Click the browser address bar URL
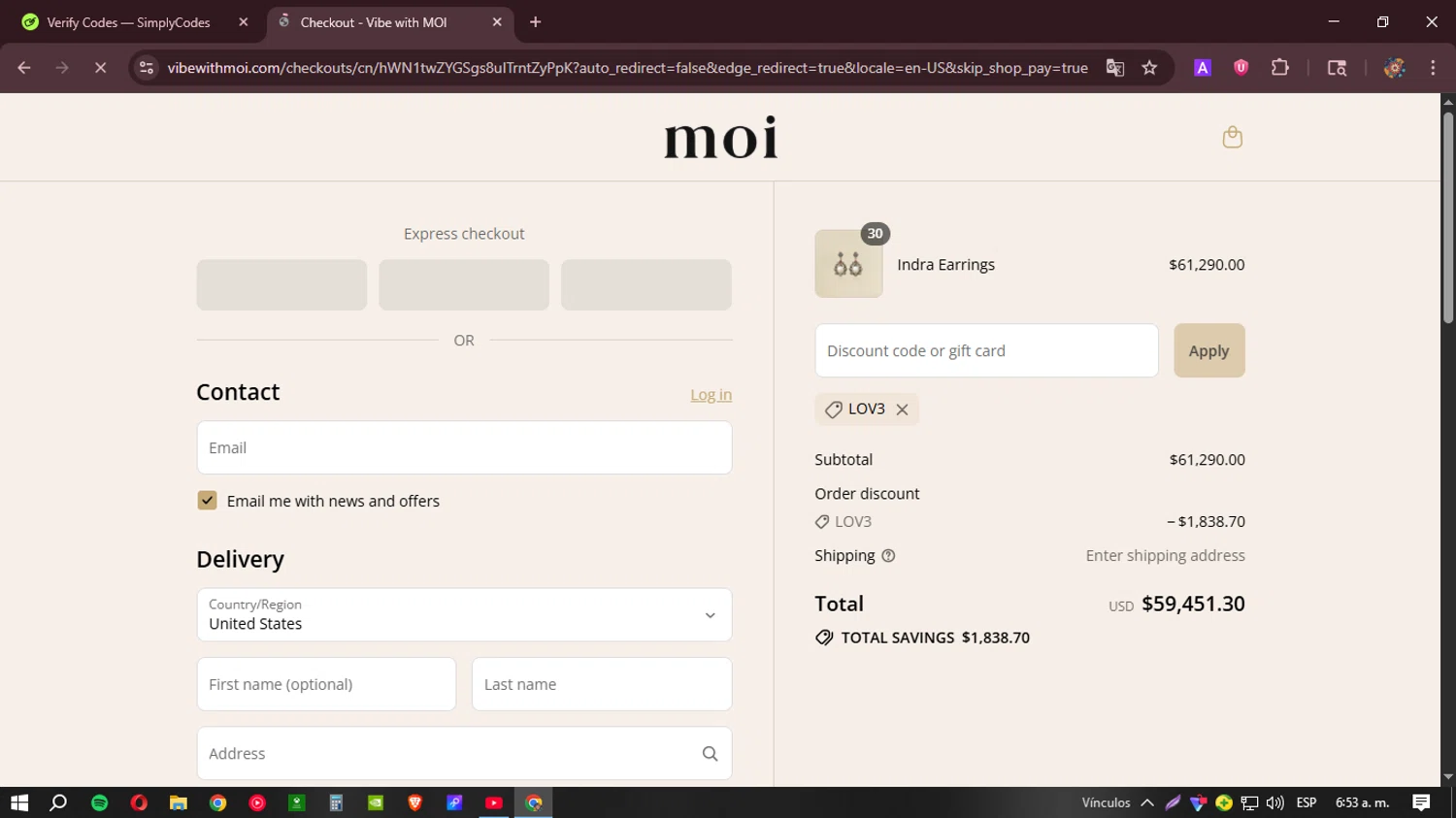This screenshot has height=818, width=1456. 627,68
